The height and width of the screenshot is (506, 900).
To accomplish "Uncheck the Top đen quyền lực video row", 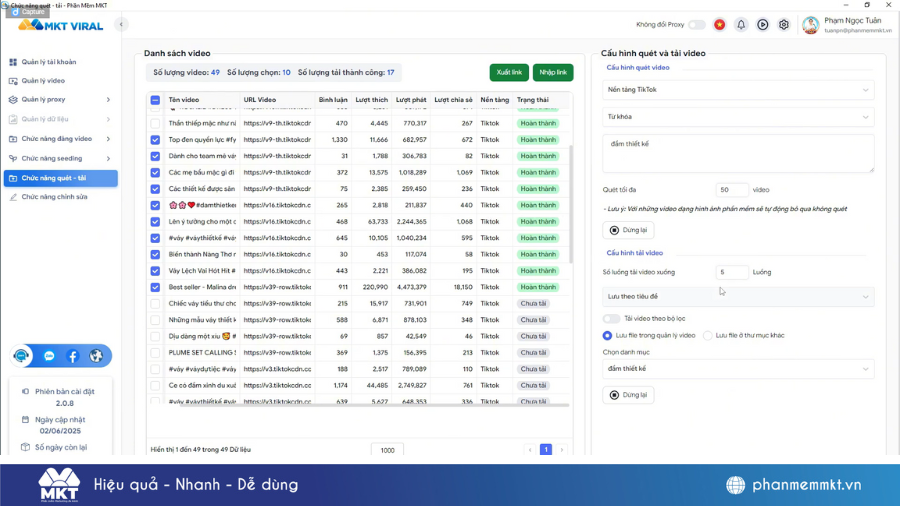I will 155,139.
